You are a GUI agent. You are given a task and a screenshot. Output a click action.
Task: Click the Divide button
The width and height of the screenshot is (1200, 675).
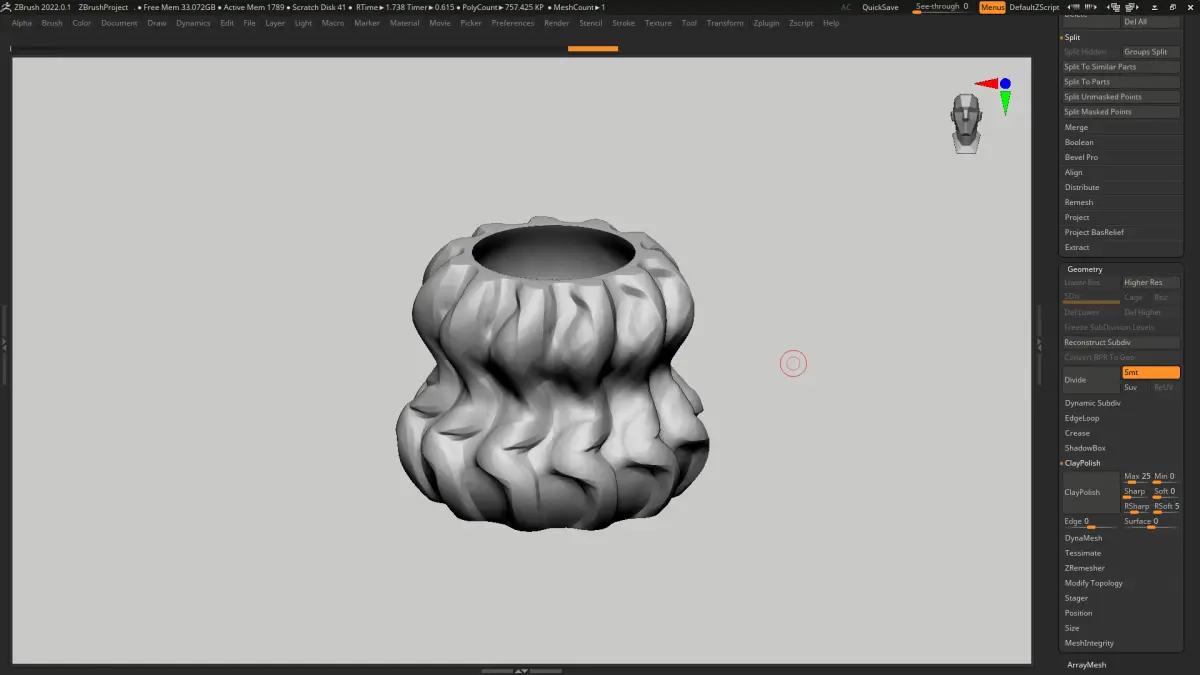1091,380
